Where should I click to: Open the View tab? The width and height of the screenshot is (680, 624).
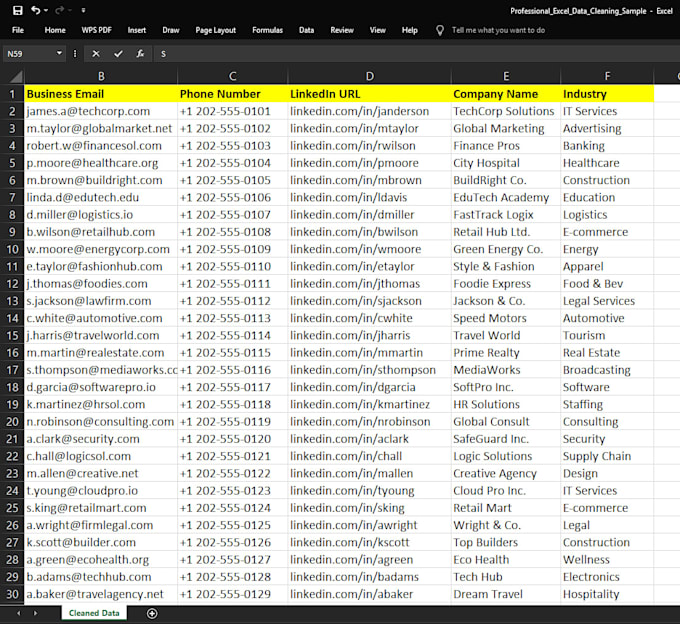(377, 30)
